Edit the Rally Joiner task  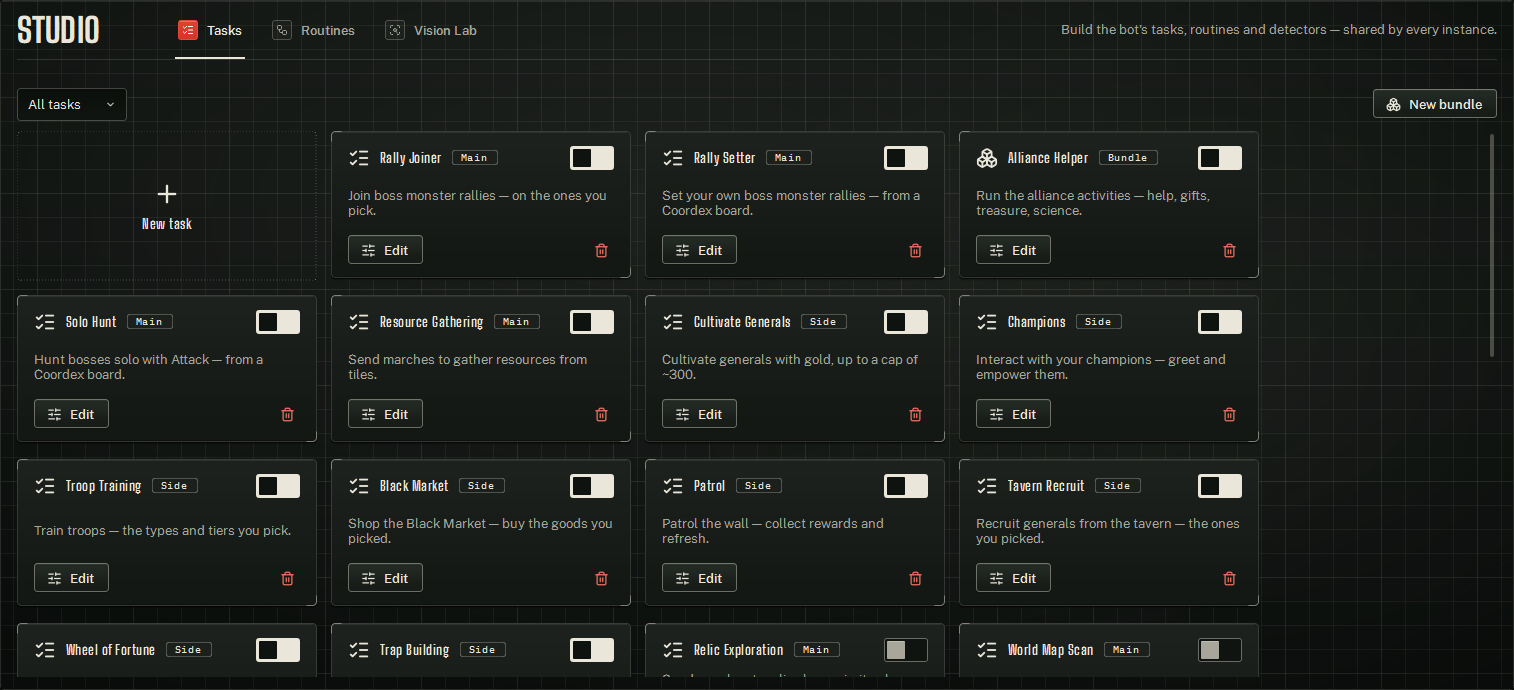click(x=385, y=250)
